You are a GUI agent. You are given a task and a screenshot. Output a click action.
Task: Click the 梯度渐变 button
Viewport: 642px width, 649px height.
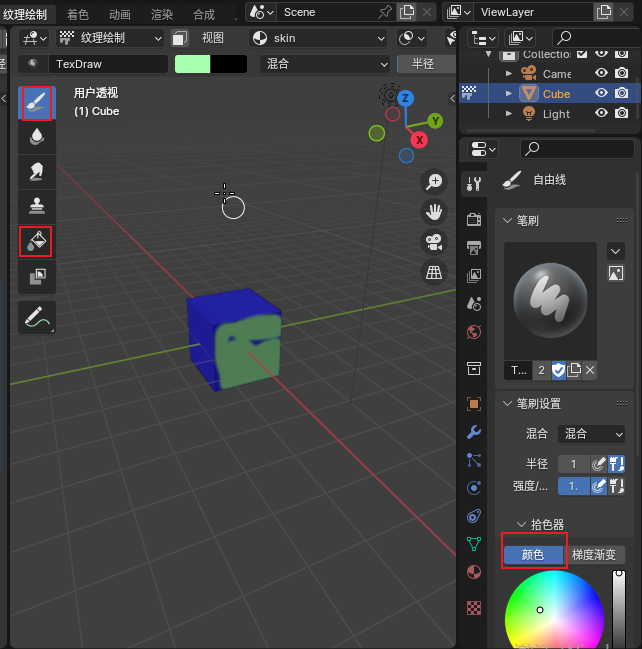596,555
